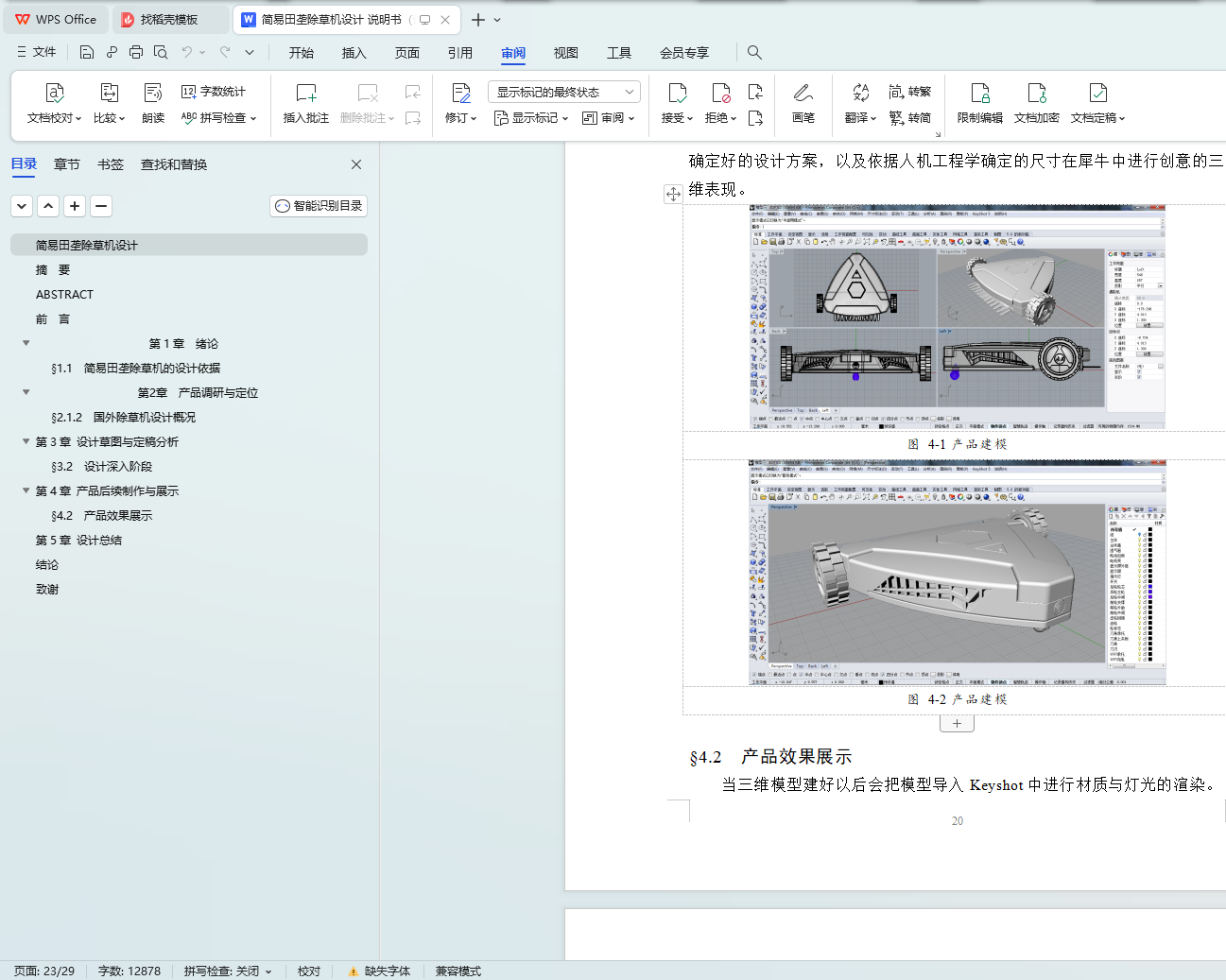
Task: Switch to the 引用 ribbon tab
Action: [x=460, y=53]
